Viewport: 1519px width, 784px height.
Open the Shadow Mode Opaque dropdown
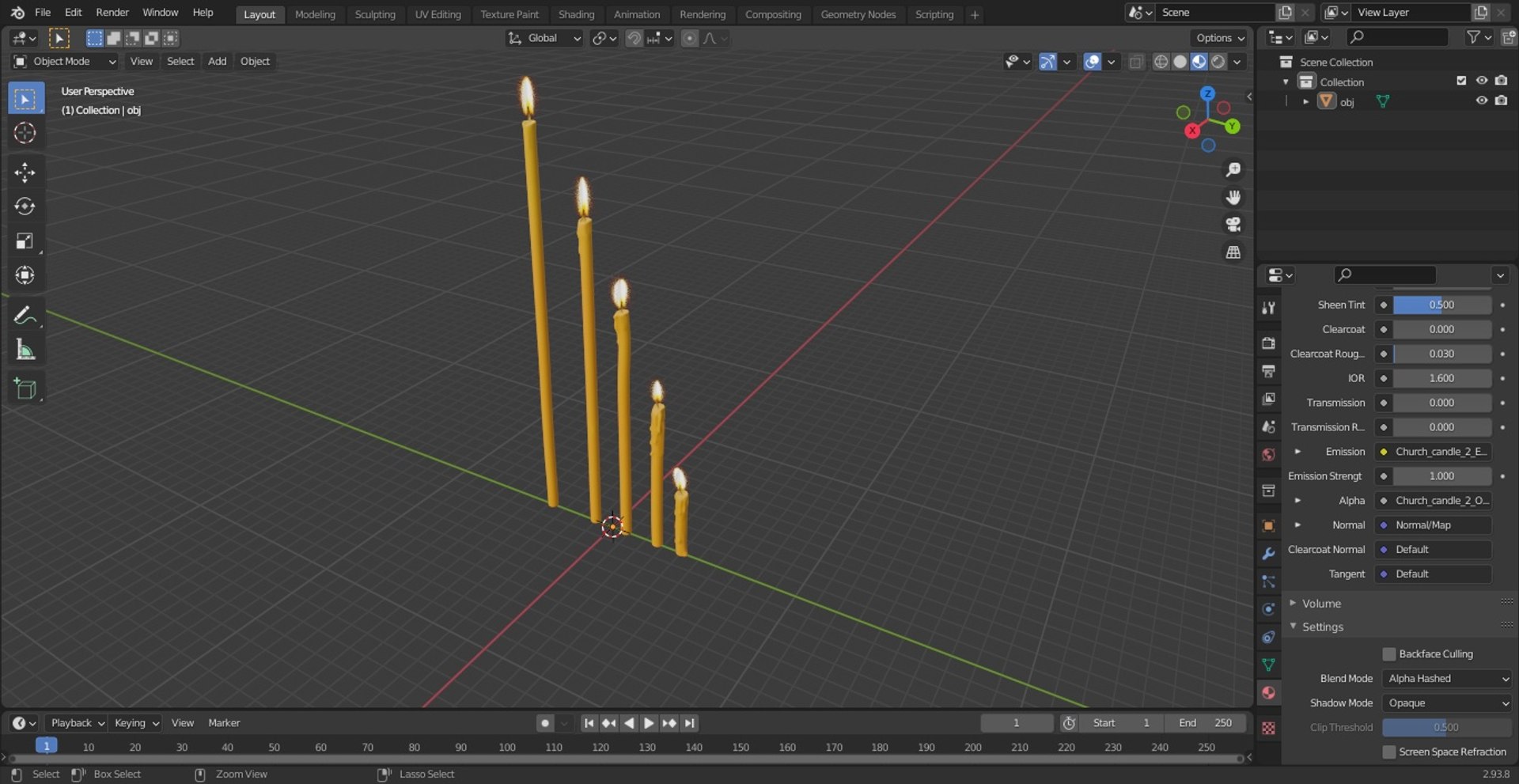point(1447,703)
